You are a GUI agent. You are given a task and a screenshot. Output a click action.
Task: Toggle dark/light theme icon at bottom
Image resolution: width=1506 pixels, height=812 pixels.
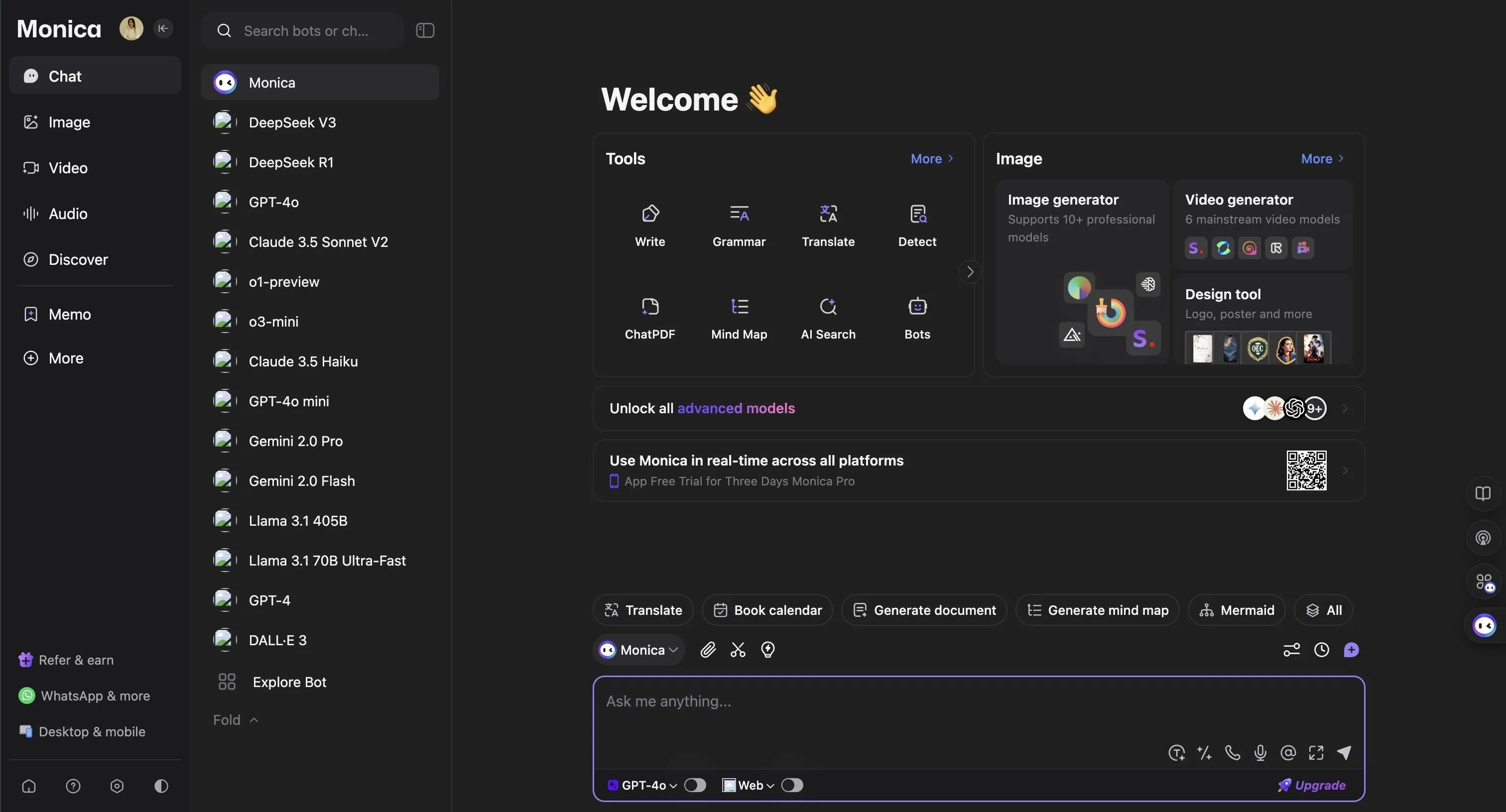coord(161,786)
